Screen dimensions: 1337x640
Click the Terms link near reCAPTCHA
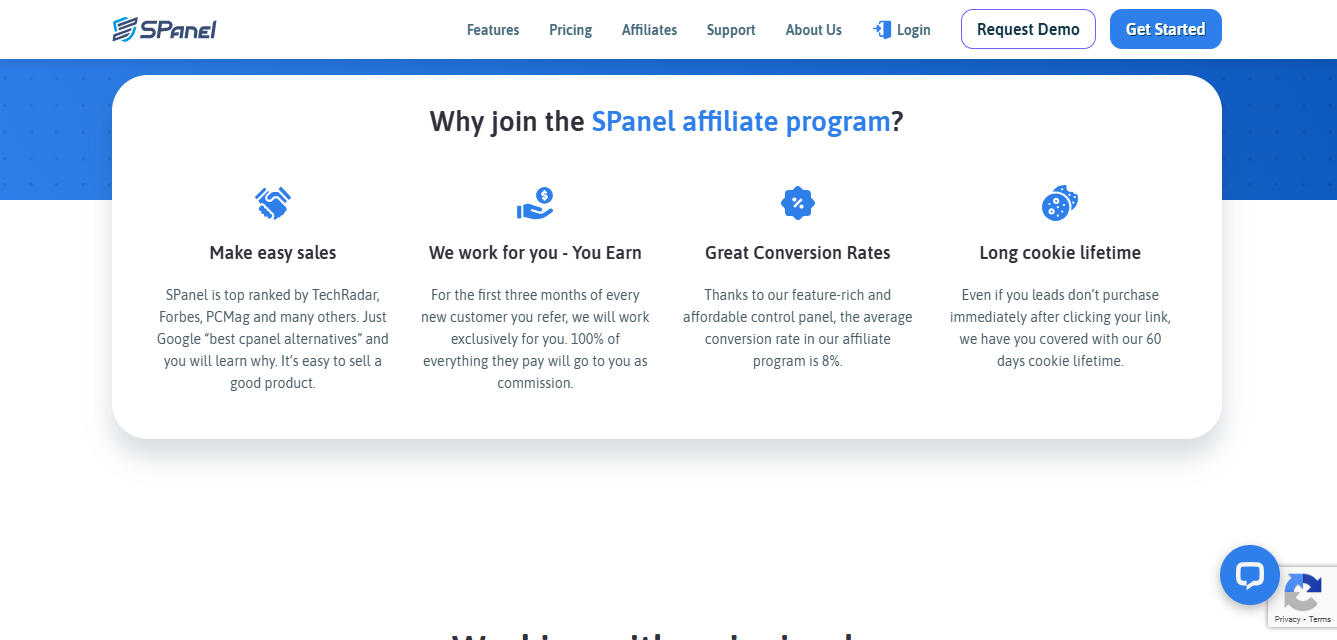[1321, 620]
